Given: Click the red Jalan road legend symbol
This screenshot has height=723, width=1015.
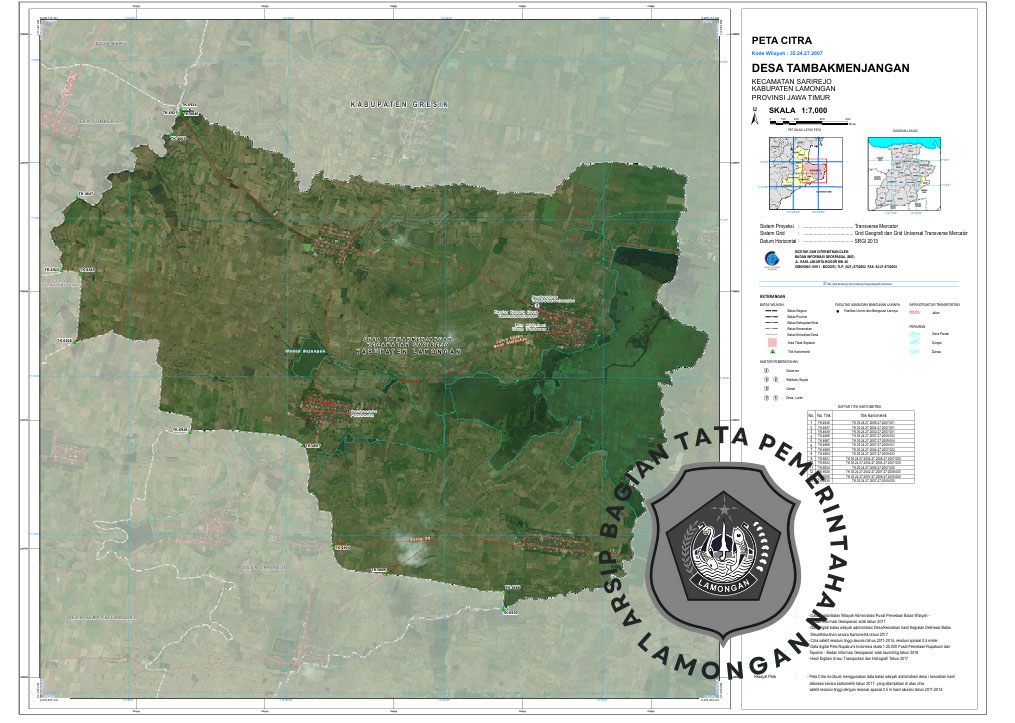Looking at the screenshot, I should 914,313.
